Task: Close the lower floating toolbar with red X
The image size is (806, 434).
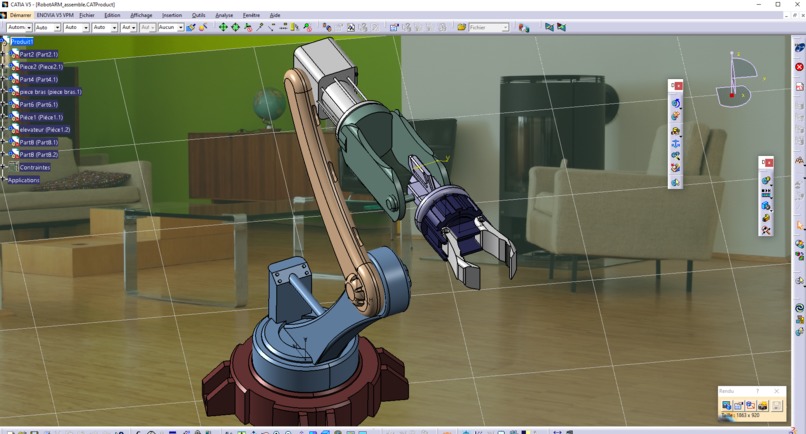Action: click(769, 162)
